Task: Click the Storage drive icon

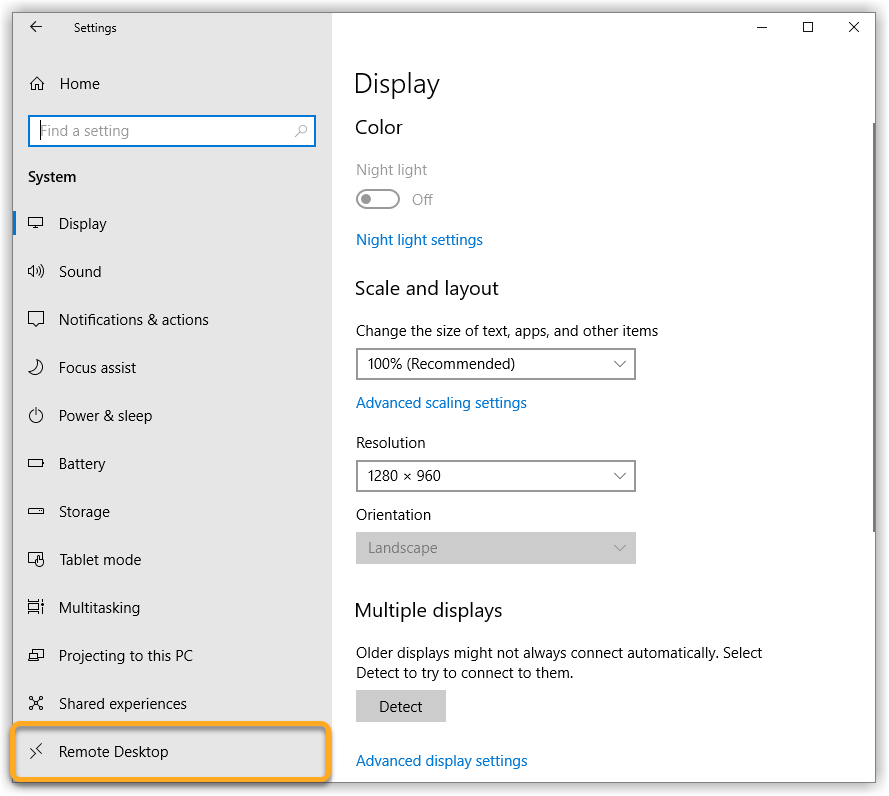Action: (x=37, y=512)
